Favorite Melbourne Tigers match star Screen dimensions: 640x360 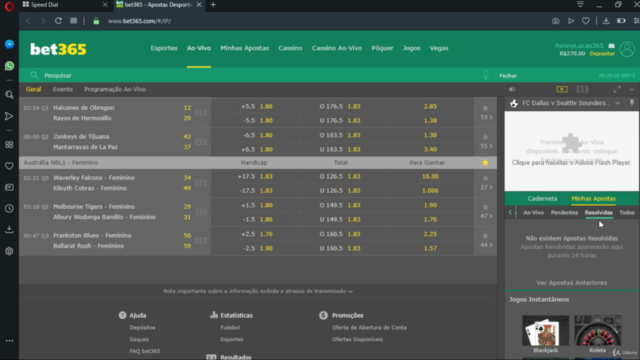coord(485,207)
